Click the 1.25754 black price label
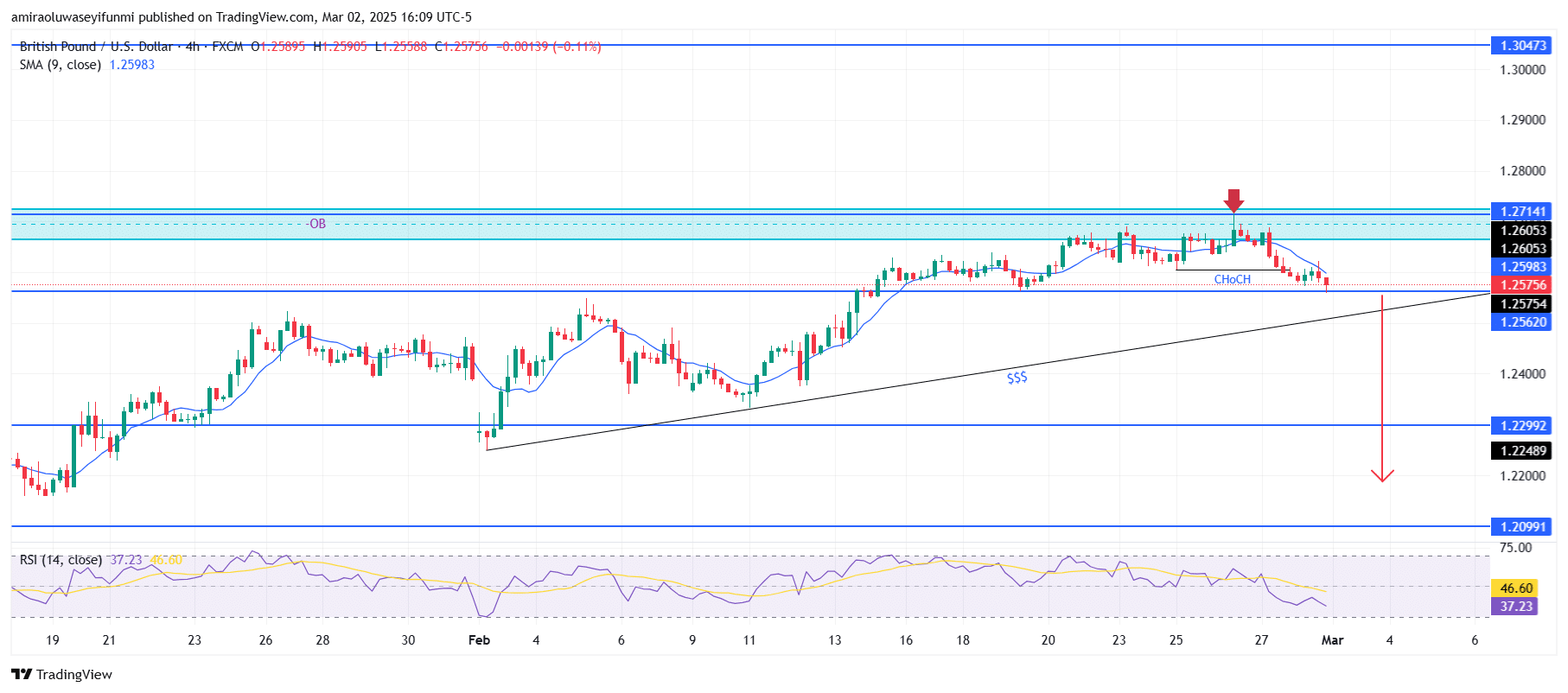1568x693 pixels. (1521, 304)
